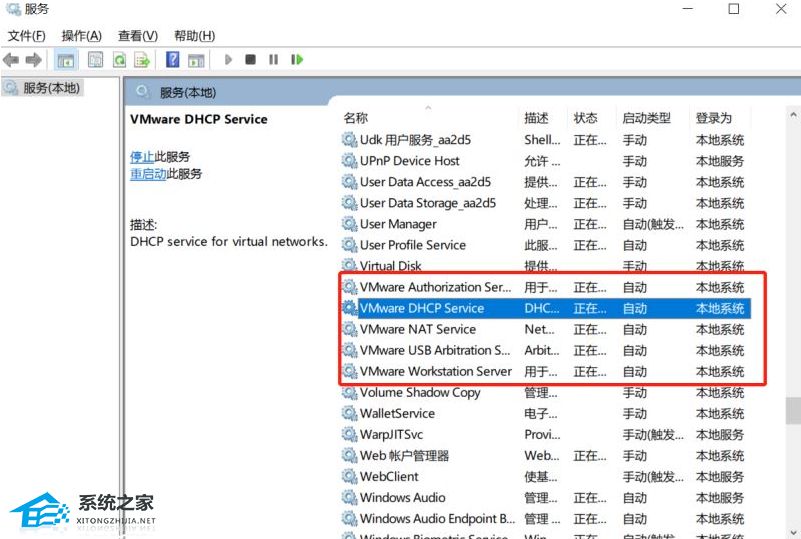Click the Forward arrow in the toolbar
This screenshot has width=801, height=539.
click(33, 60)
